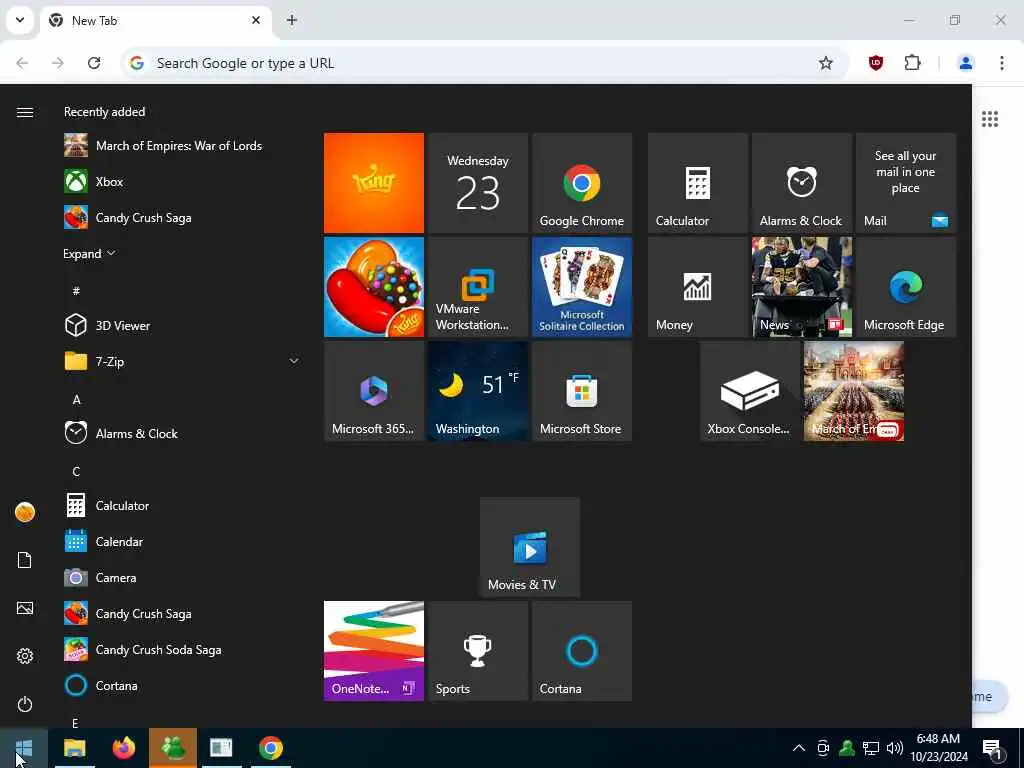
Task: Open the OneNote tile
Action: coord(374,650)
